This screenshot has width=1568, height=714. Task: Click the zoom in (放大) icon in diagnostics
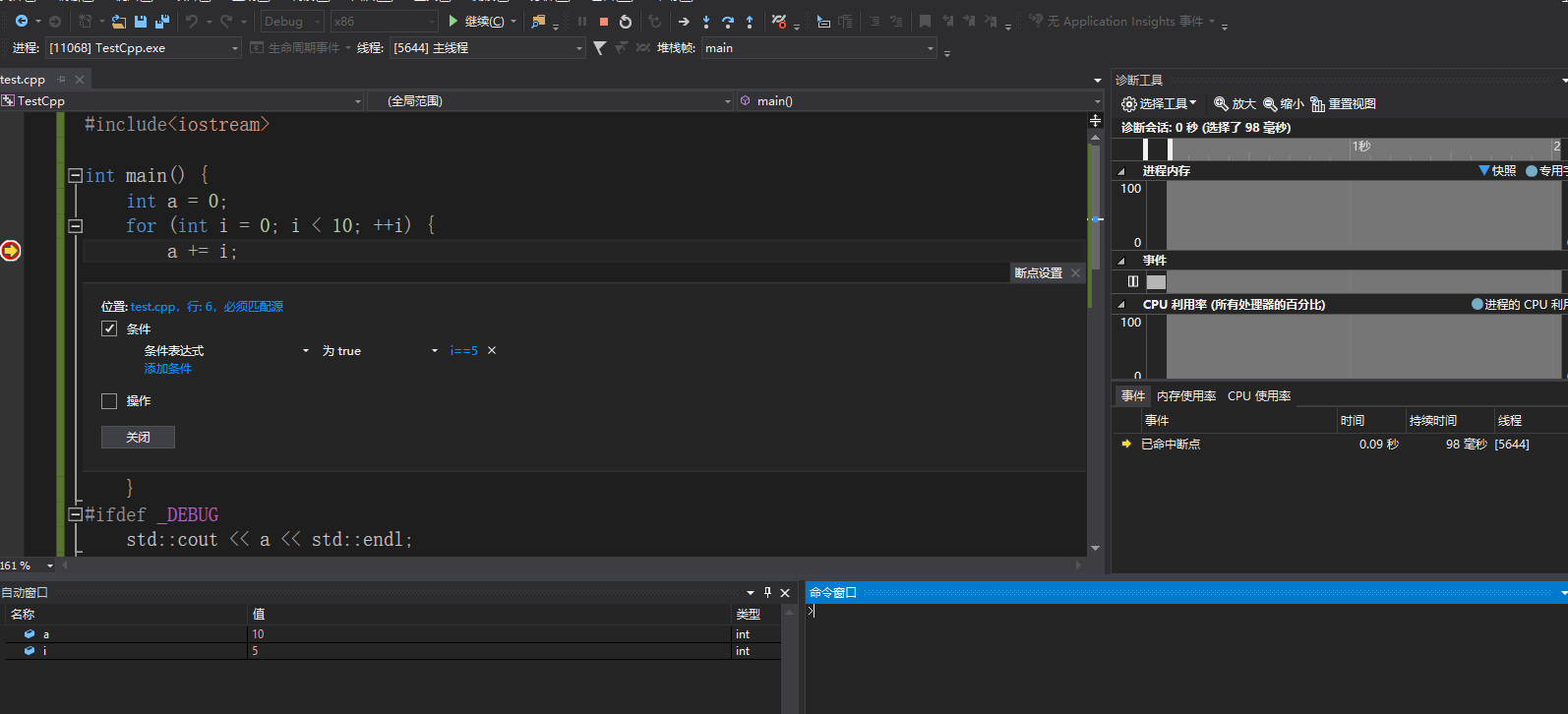pyautogui.click(x=1221, y=103)
